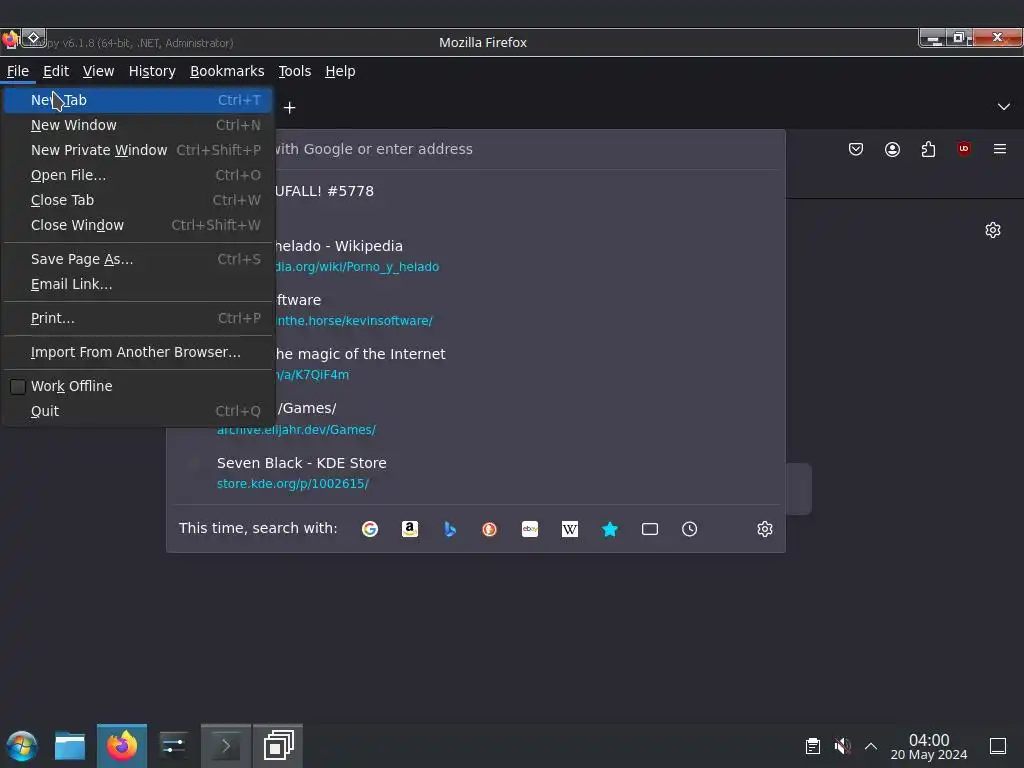
Task: Expand the list all tabs chevron
Action: 1004,107
